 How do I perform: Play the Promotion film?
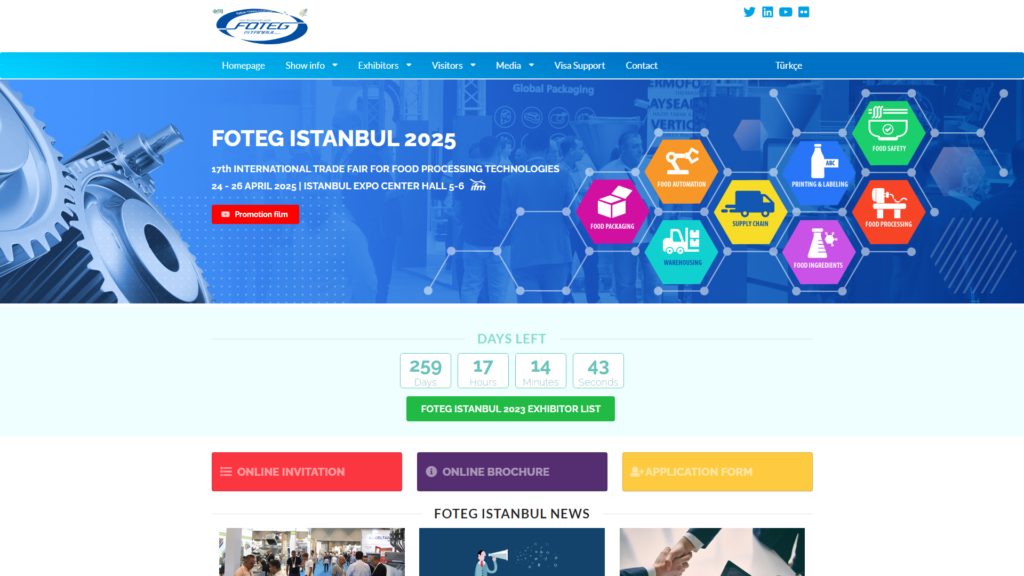pyautogui.click(x=255, y=214)
